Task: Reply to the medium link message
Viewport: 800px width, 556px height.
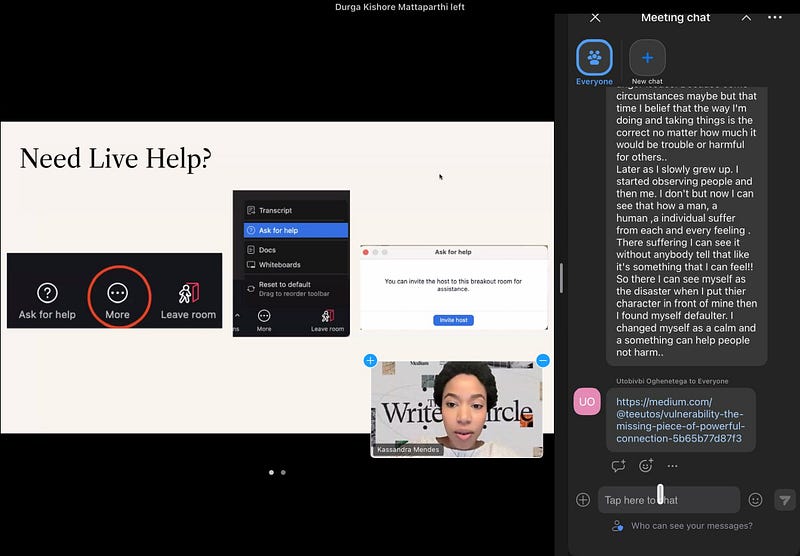Action: pyautogui.click(x=618, y=466)
